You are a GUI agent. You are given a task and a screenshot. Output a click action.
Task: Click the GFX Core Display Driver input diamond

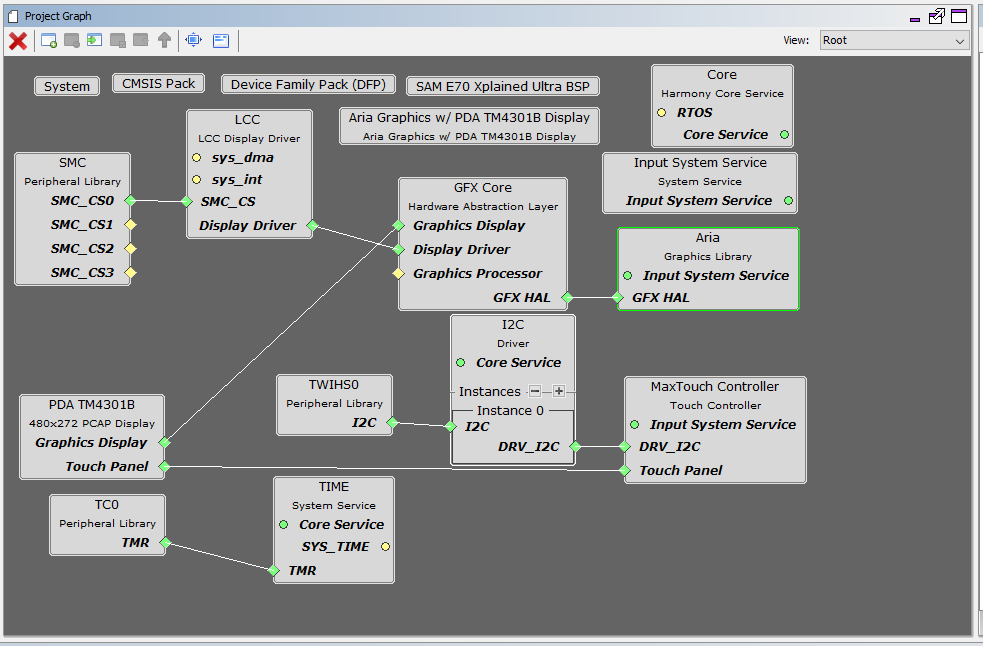tap(398, 250)
